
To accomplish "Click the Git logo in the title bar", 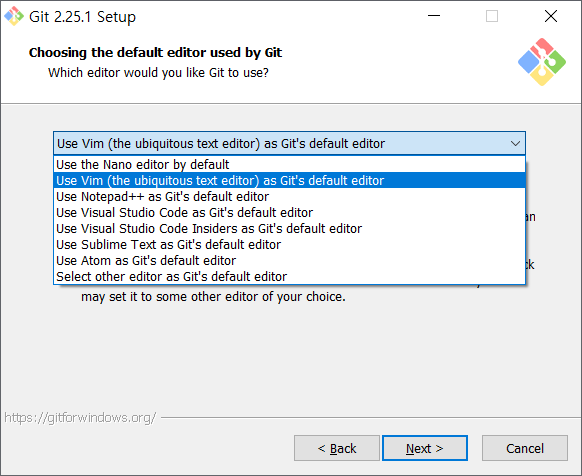I will click(14, 16).
